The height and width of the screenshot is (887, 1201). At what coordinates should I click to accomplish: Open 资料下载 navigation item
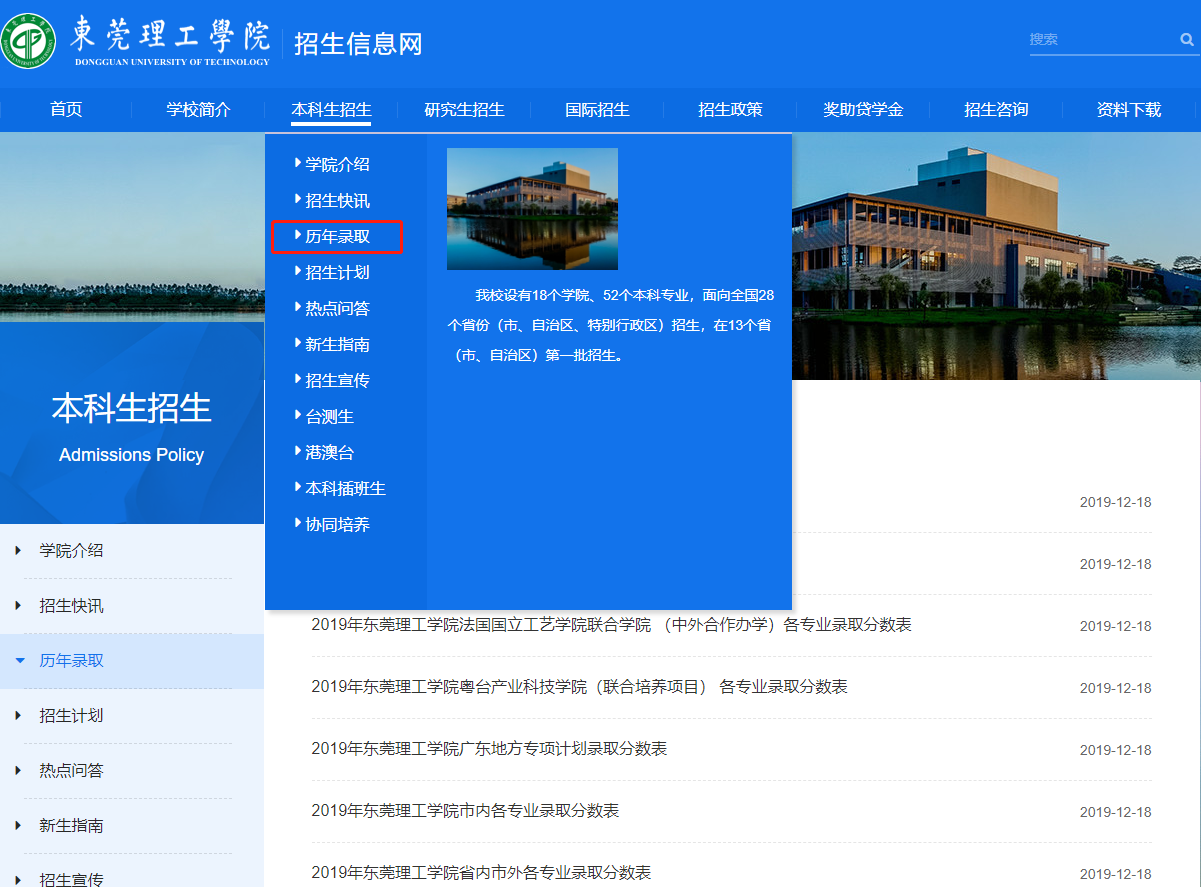(x=1129, y=110)
